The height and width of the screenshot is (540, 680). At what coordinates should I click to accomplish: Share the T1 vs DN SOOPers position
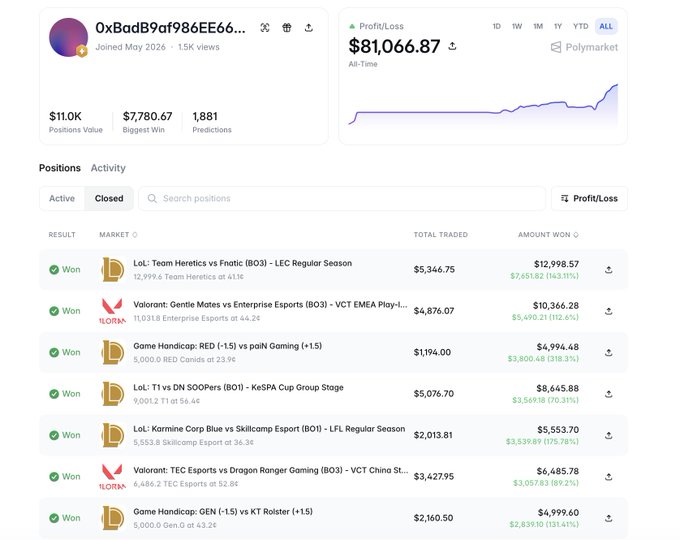(608, 394)
